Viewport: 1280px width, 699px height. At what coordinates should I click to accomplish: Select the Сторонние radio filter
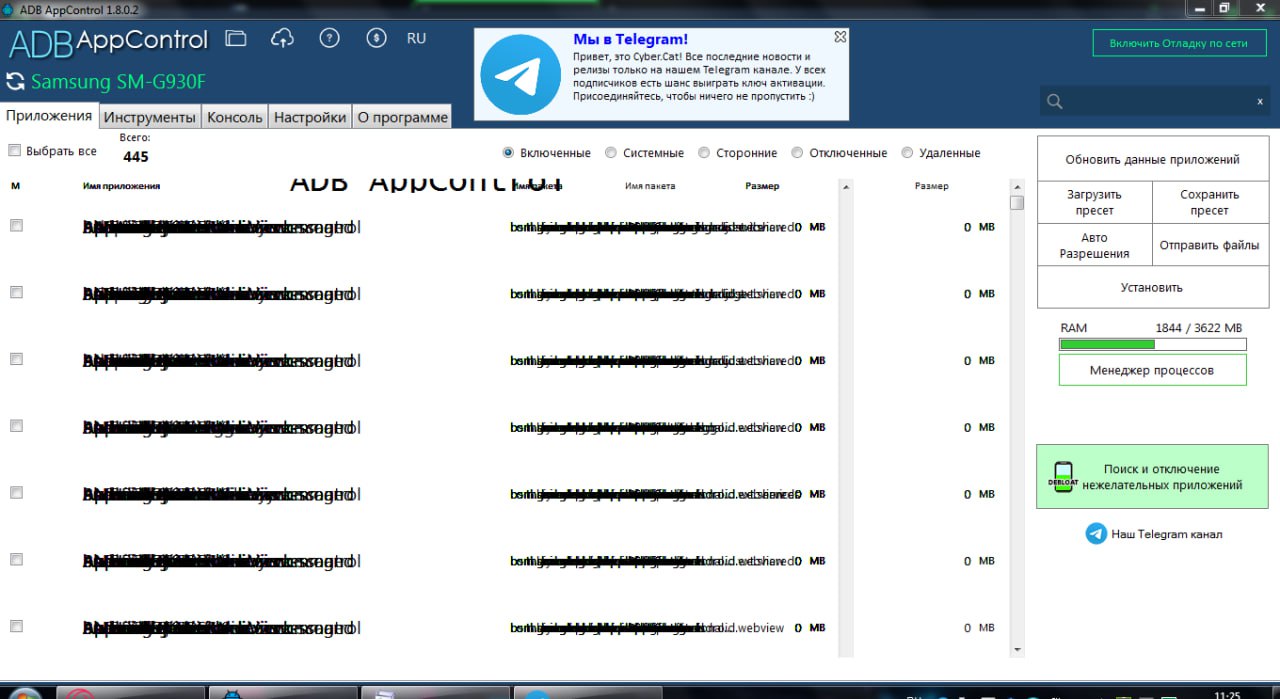pyautogui.click(x=704, y=153)
